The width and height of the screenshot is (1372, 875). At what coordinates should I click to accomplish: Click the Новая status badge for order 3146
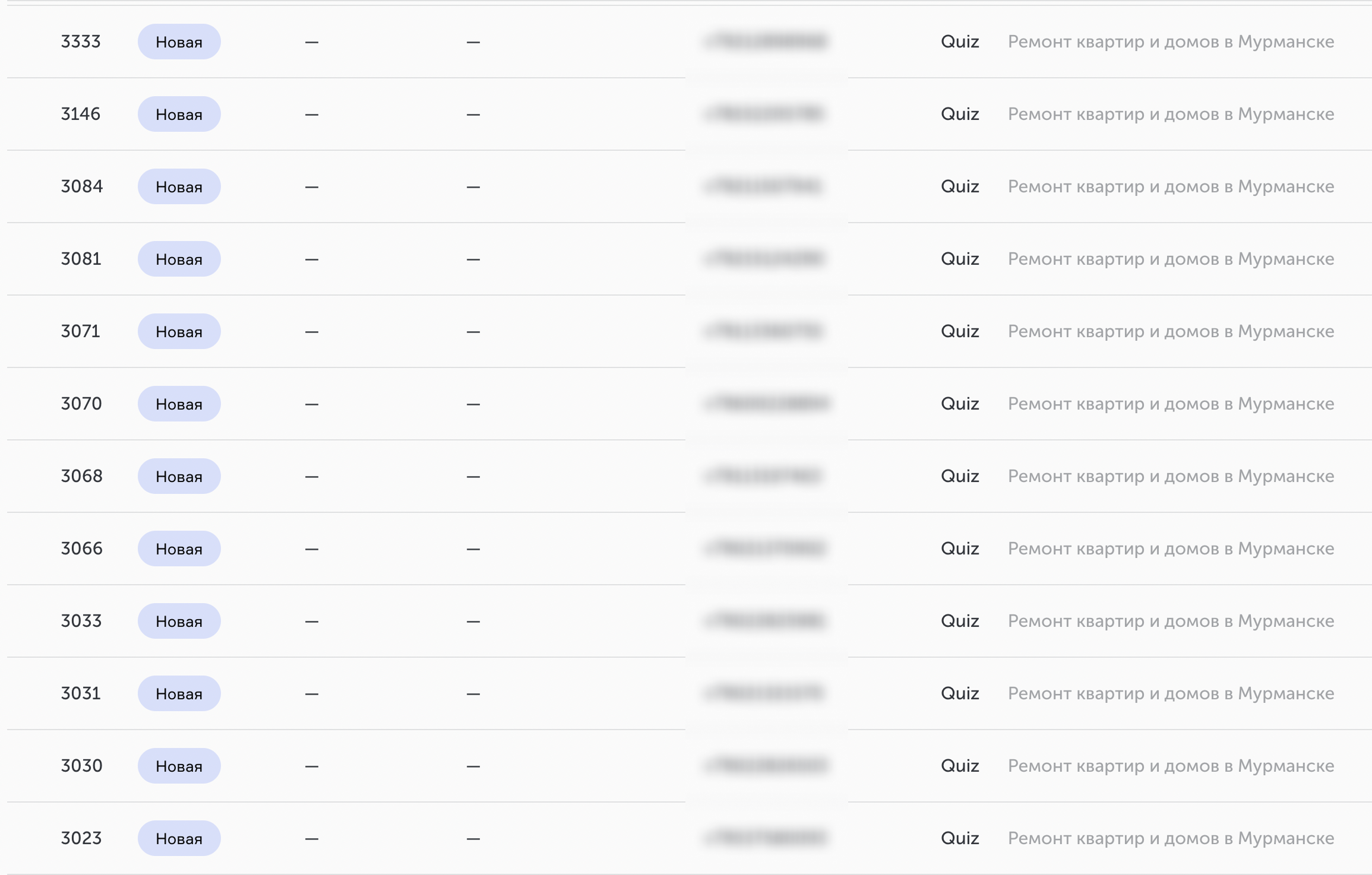pos(179,114)
